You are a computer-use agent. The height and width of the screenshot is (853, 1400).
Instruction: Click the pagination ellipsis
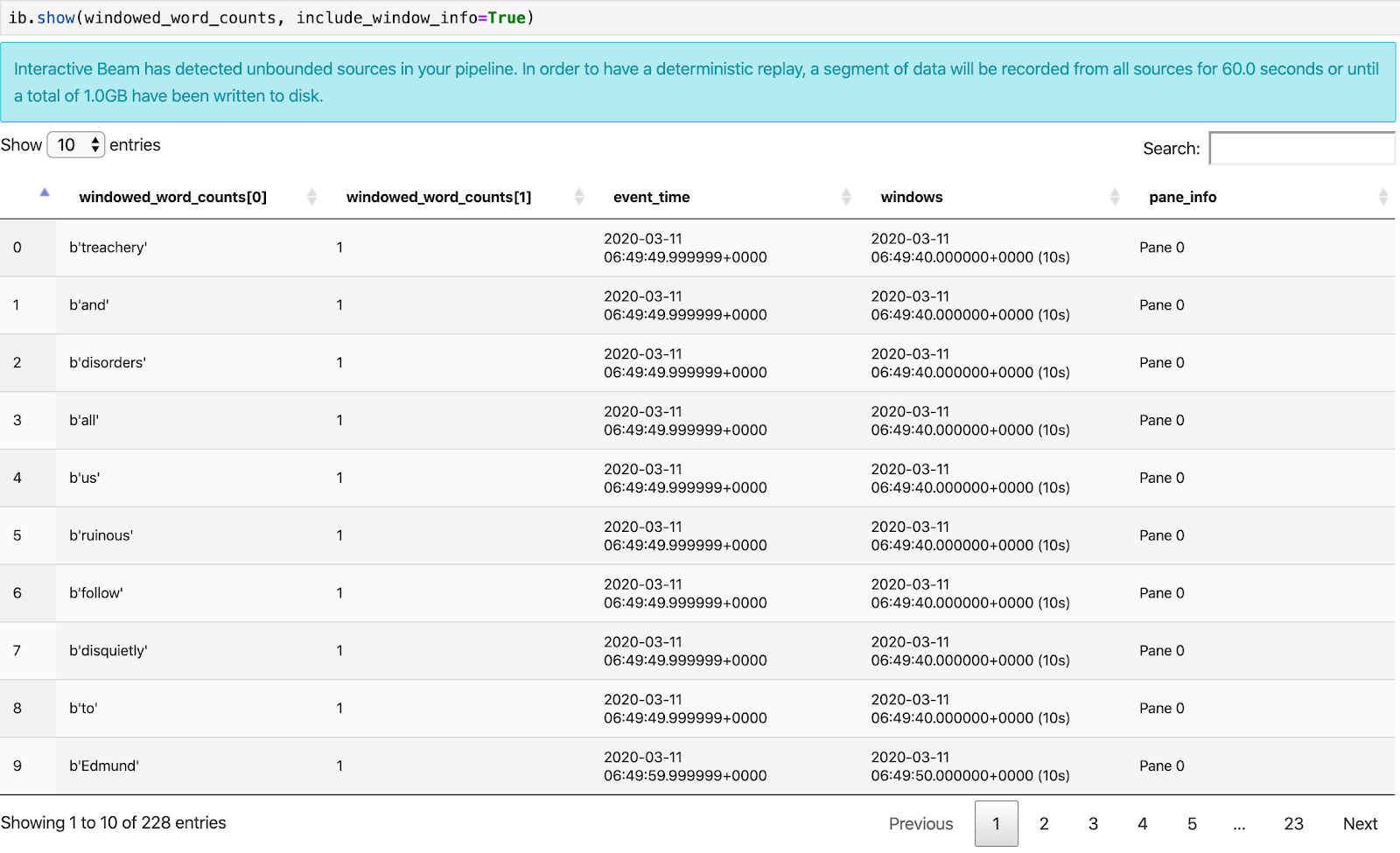pos(1239,823)
